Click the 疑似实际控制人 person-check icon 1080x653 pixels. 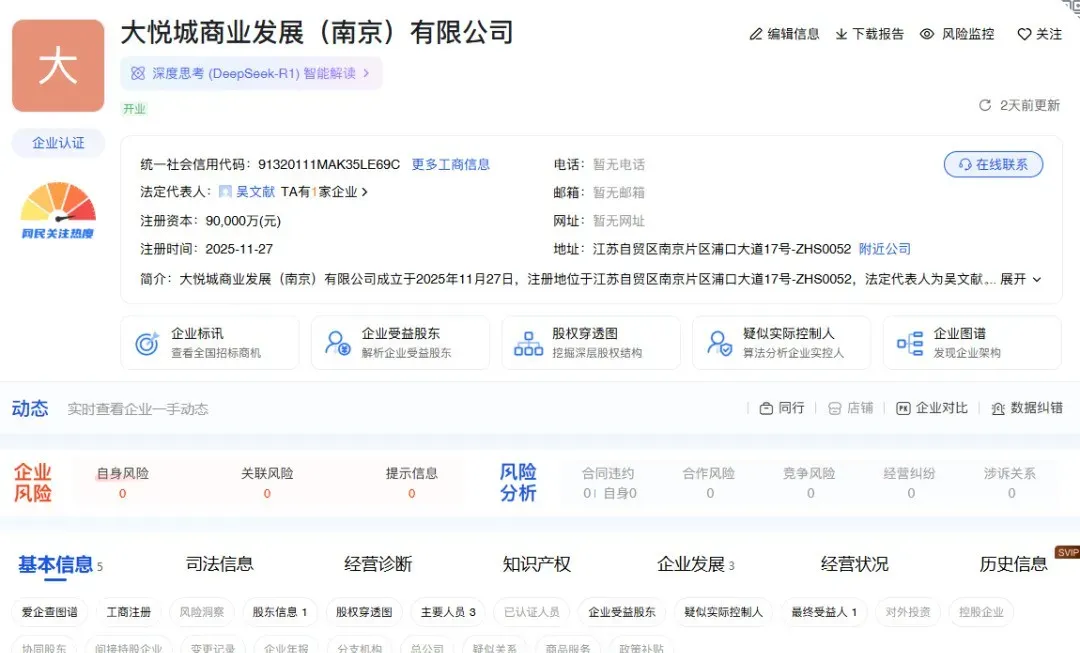coord(719,342)
